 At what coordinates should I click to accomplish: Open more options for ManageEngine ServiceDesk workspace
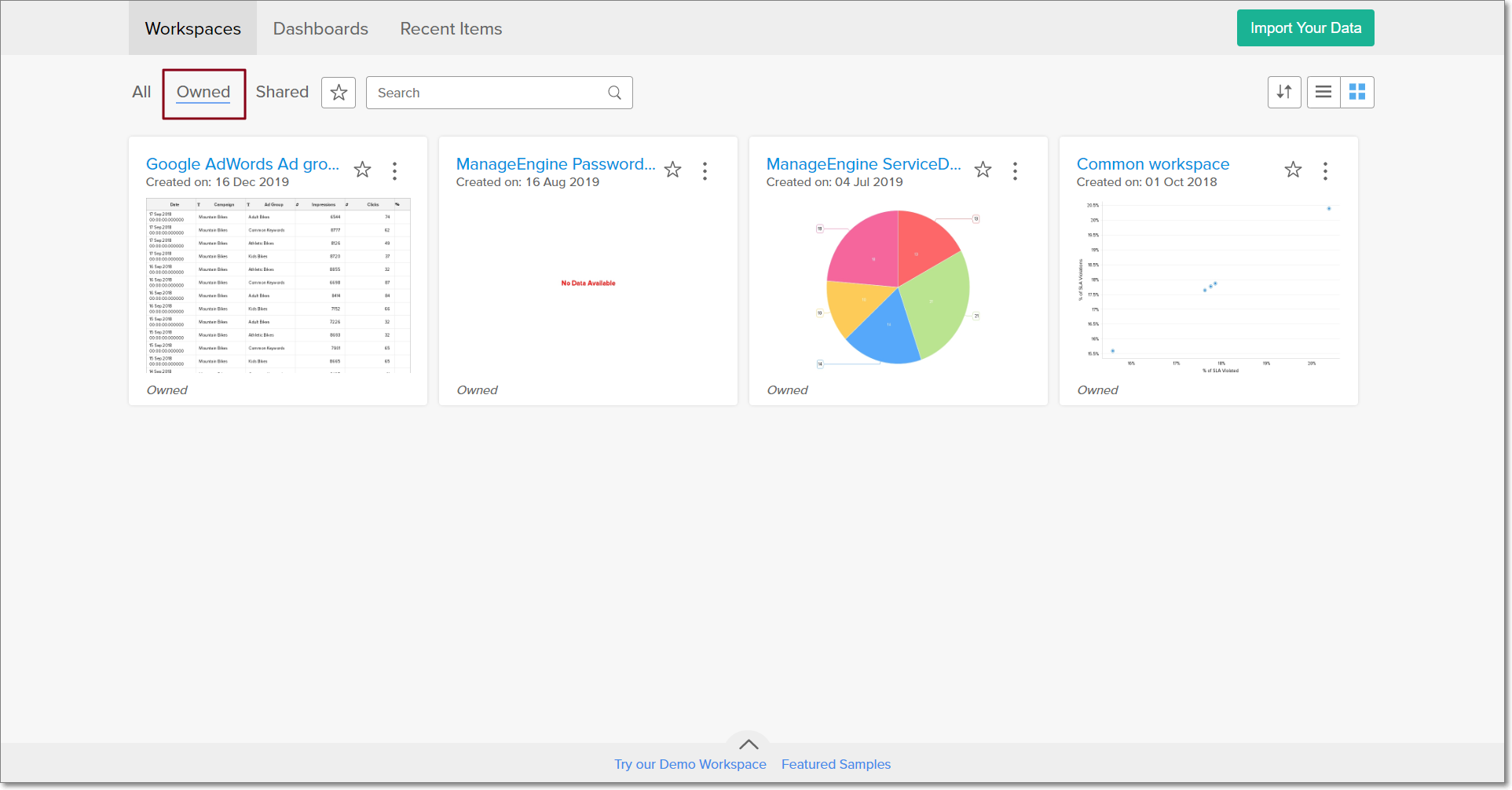(x=1015, y=171)
